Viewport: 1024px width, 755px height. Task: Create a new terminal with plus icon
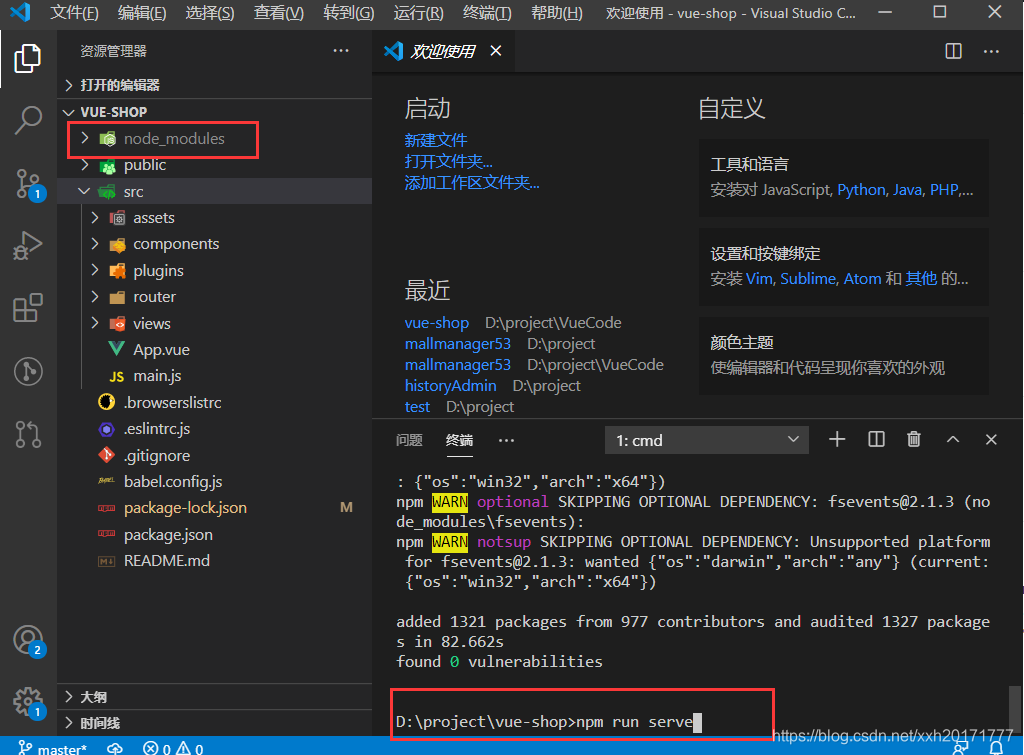(837, 440)
